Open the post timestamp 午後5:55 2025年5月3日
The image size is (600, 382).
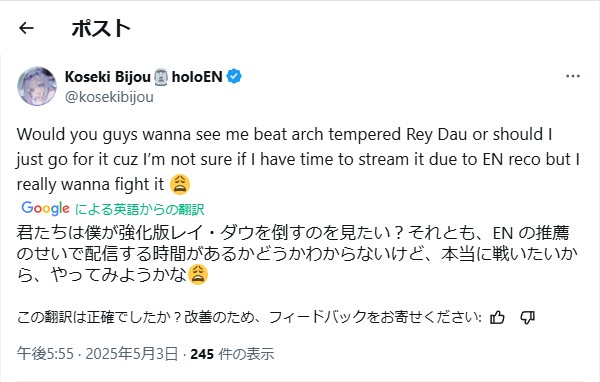click(98, 354)
